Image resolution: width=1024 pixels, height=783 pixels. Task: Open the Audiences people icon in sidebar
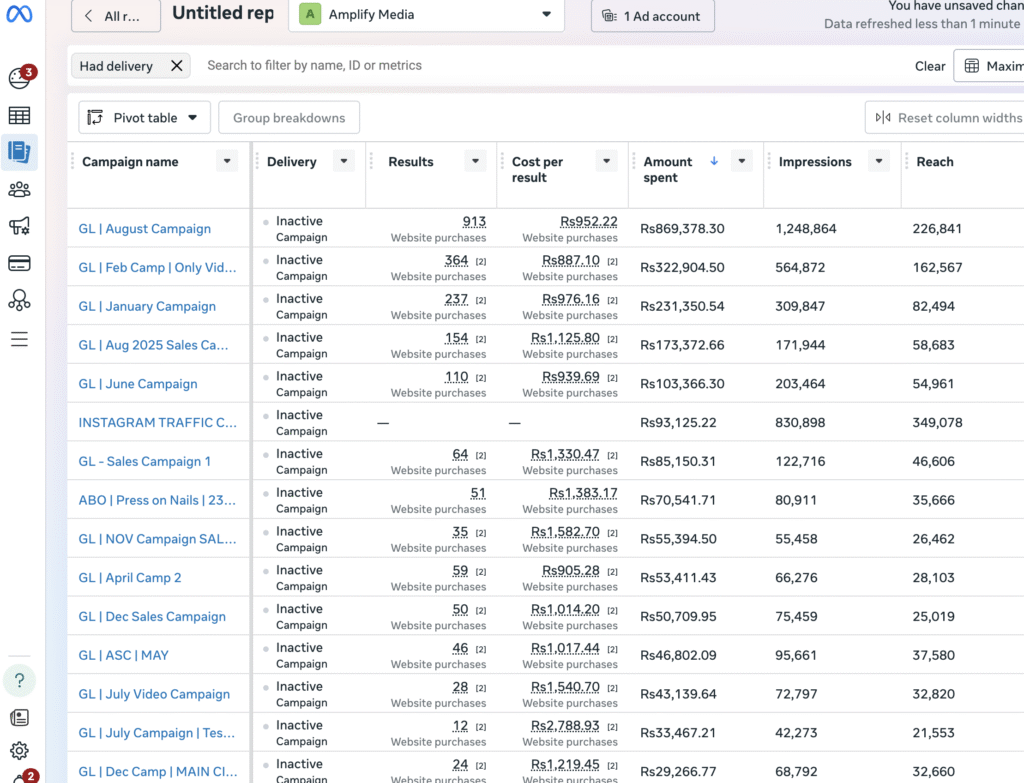click(19, 190)
